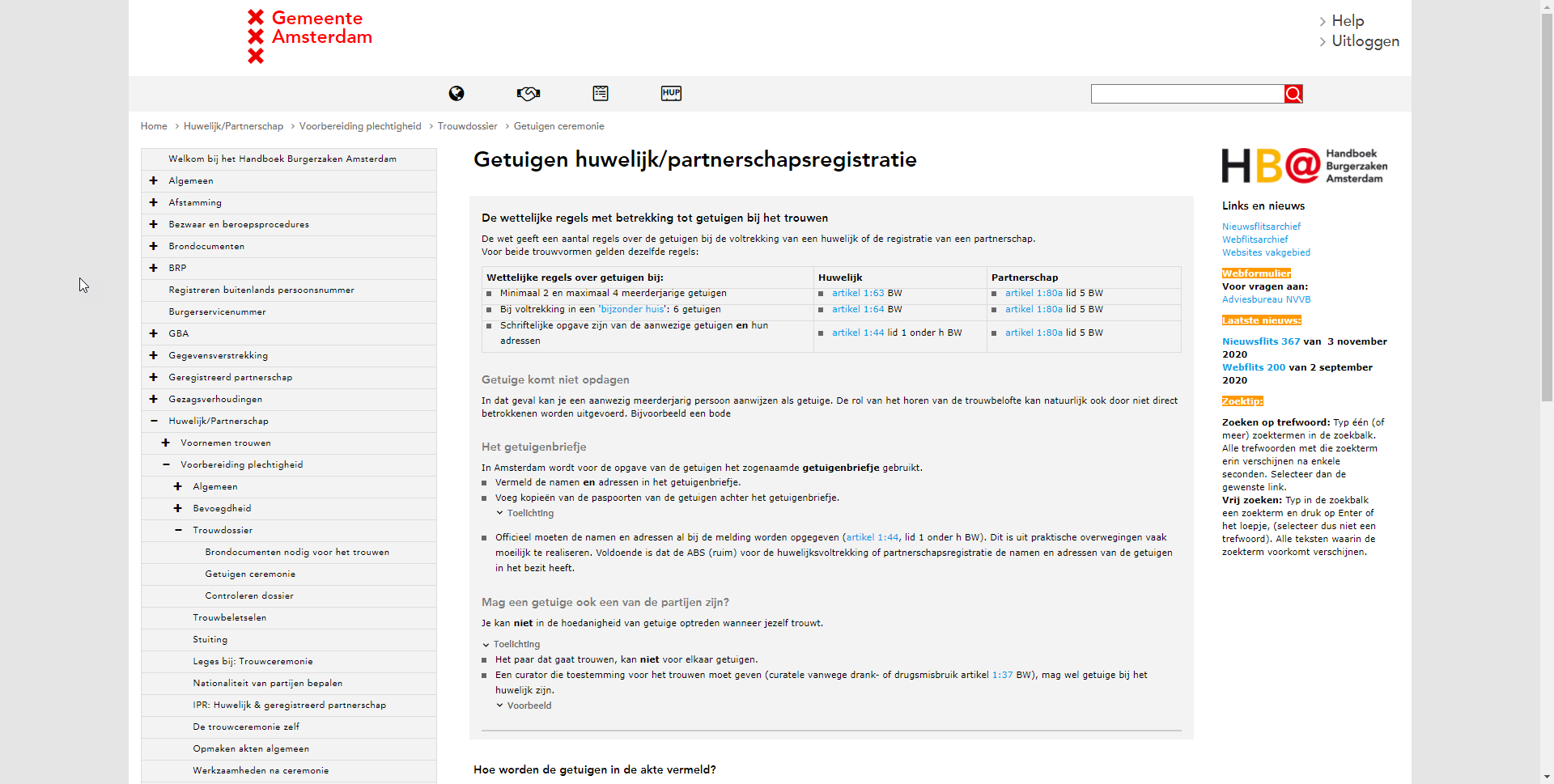The width and height of the screenshot is (1554, 784).
Task: Expand the BRP sidebar category
Action: (x=153, y=268)
